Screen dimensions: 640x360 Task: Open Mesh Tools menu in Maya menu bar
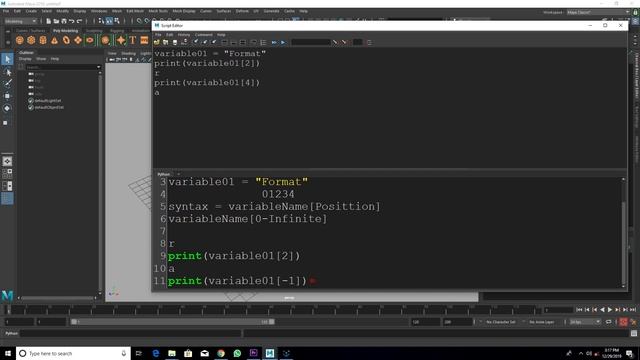pos(158,11)
